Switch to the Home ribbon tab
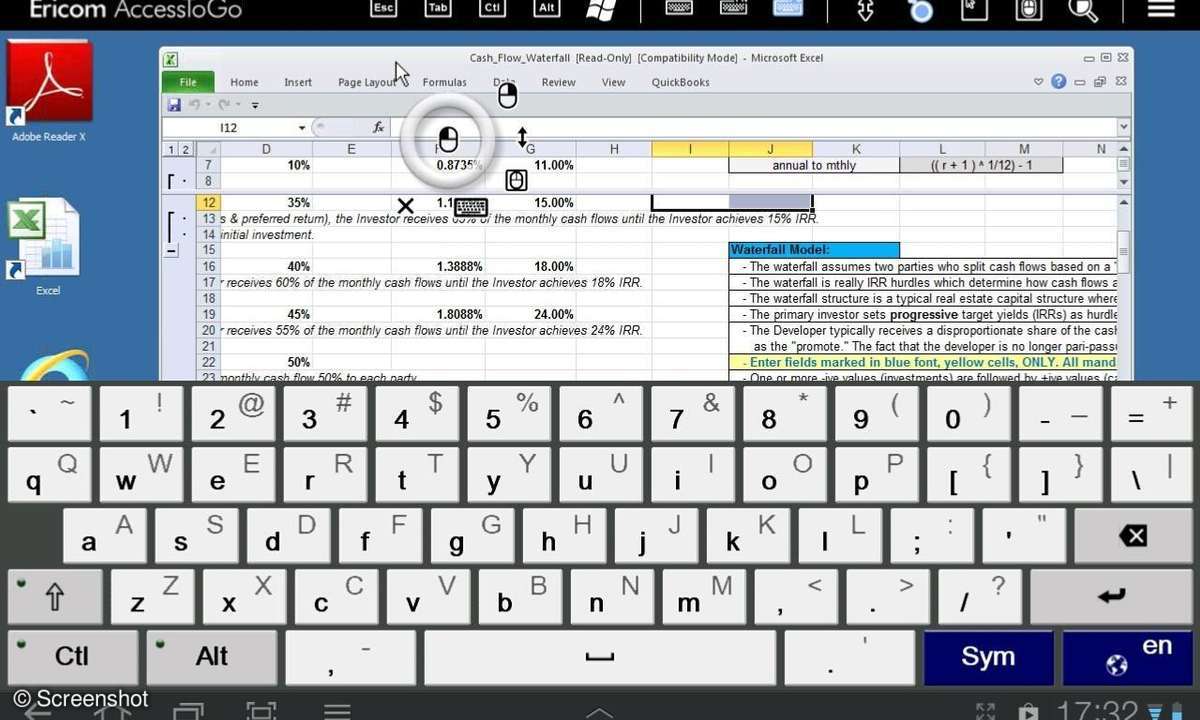 point(244,82)
